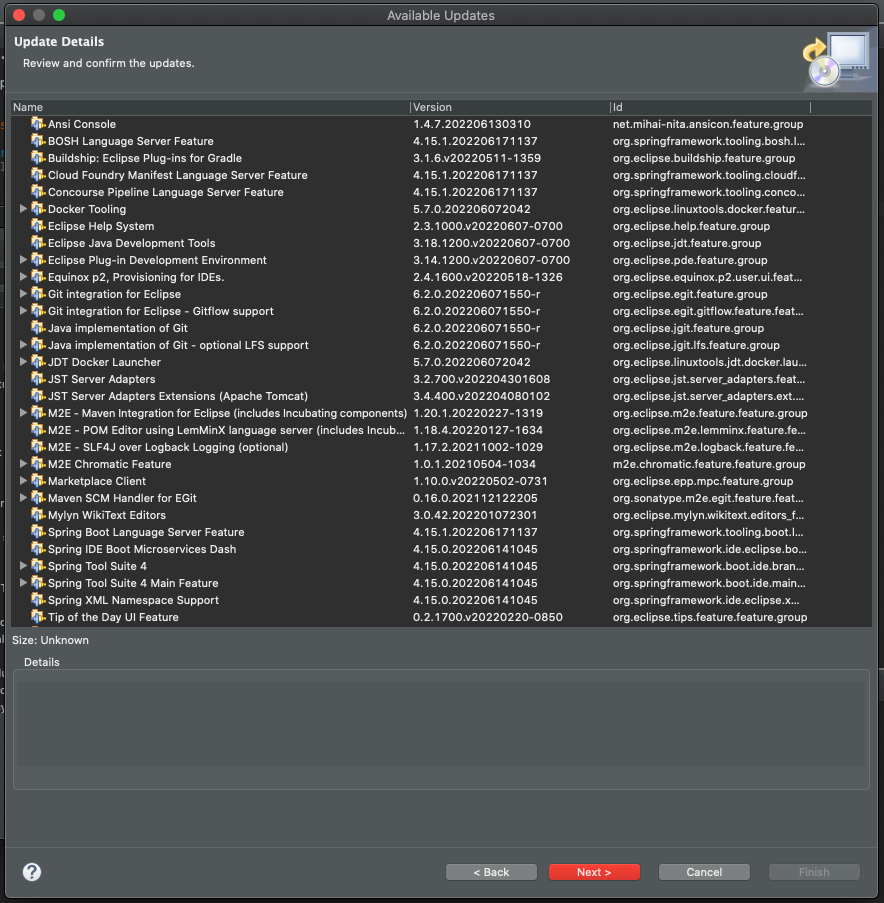Select the m2e.chromatic.feature.feature.group id
The height and width of the screenshot is (903, 884).
pos(709,464)
